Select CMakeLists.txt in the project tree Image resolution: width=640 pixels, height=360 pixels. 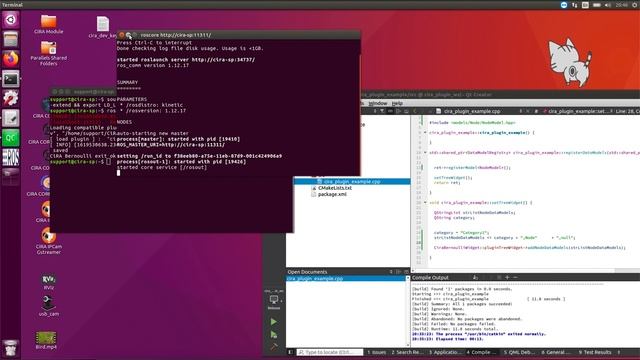pyautogui.click(x=335, y=188)
